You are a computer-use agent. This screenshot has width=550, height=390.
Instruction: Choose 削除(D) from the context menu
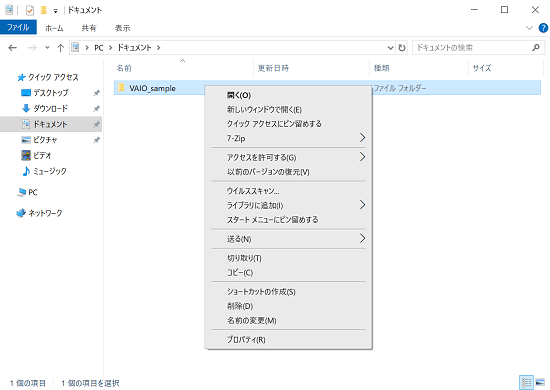[x=288, y=306]
